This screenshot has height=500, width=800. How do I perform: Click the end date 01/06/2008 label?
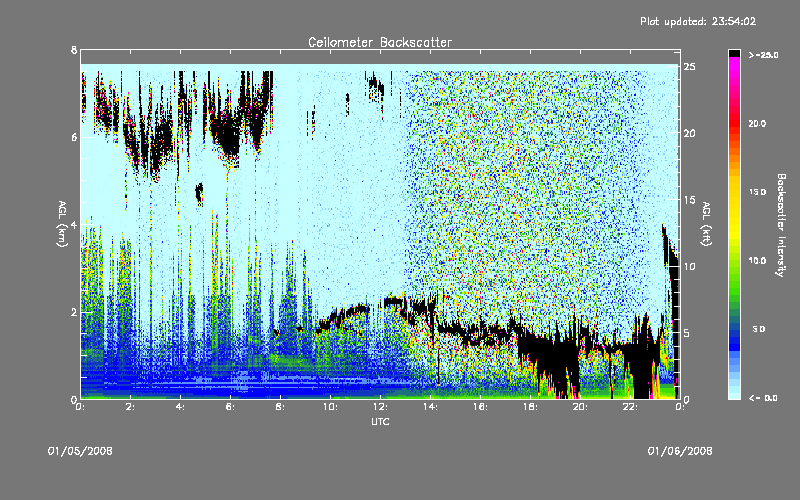(680, 451)
